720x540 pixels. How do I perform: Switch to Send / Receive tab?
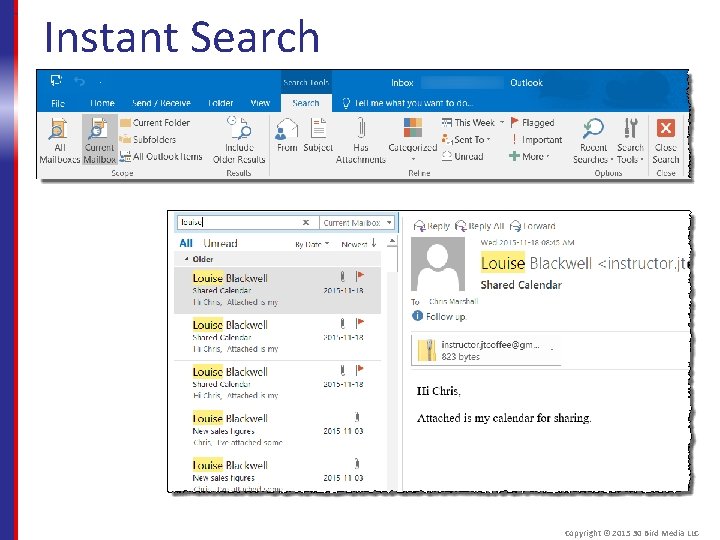[161, 103]
